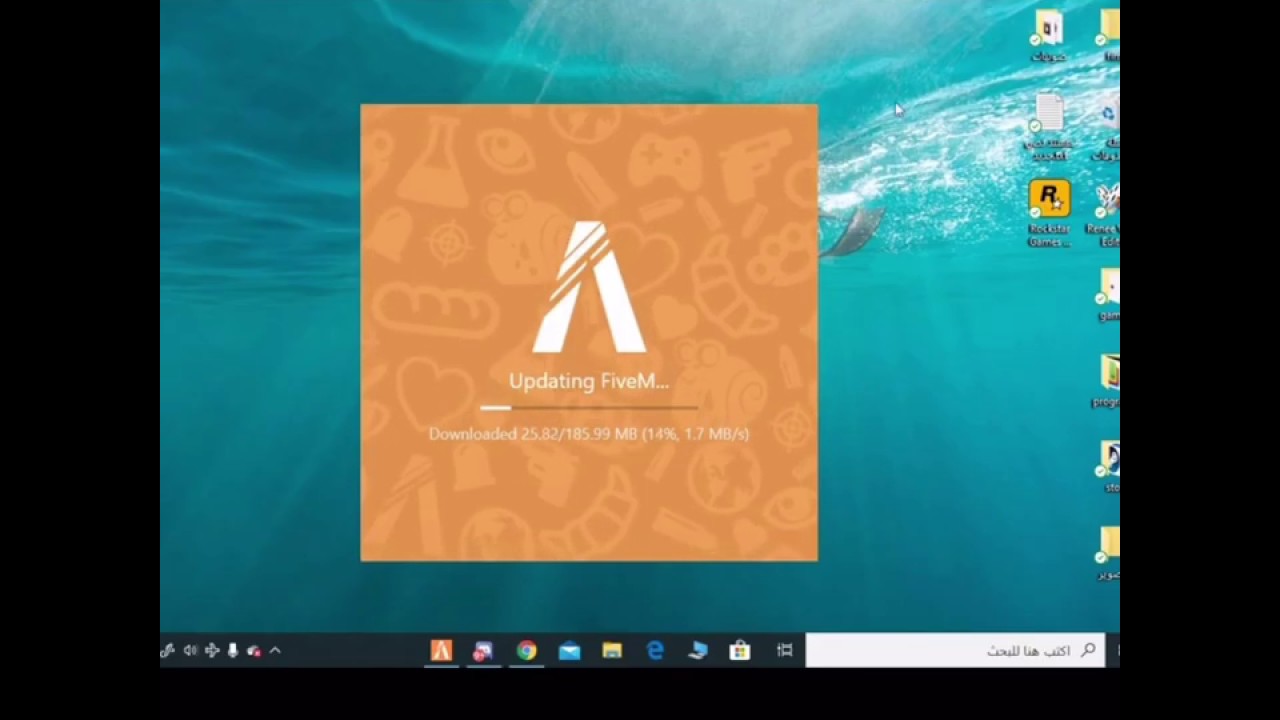Click the FiveM logo in updater window
Viewport: 1280px width, 720px height.
pyautogui.click(x=589, y=288)
